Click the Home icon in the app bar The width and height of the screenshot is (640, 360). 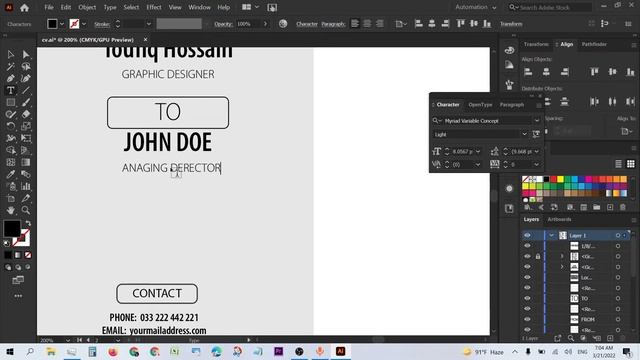(x=24, y=7)
